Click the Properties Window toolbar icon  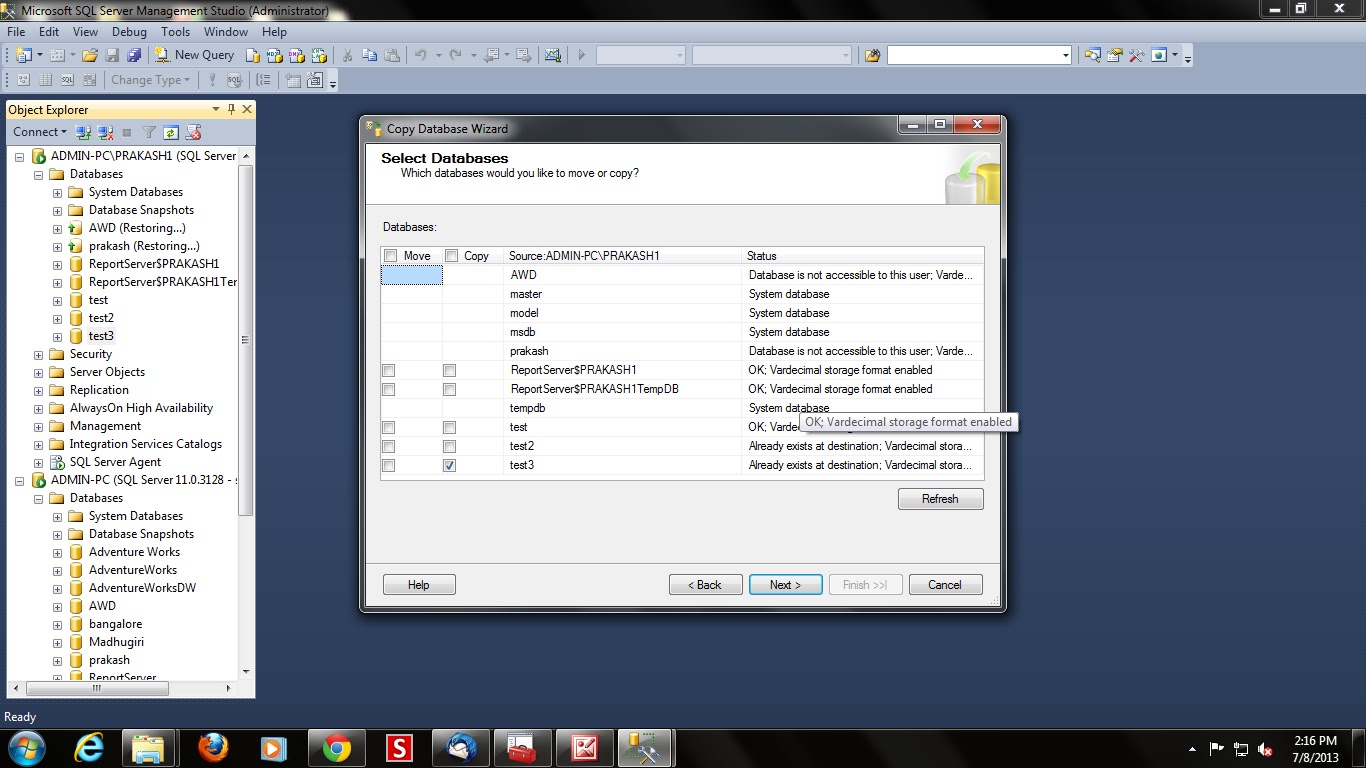pyautogui.click(x=1114, y=55)
